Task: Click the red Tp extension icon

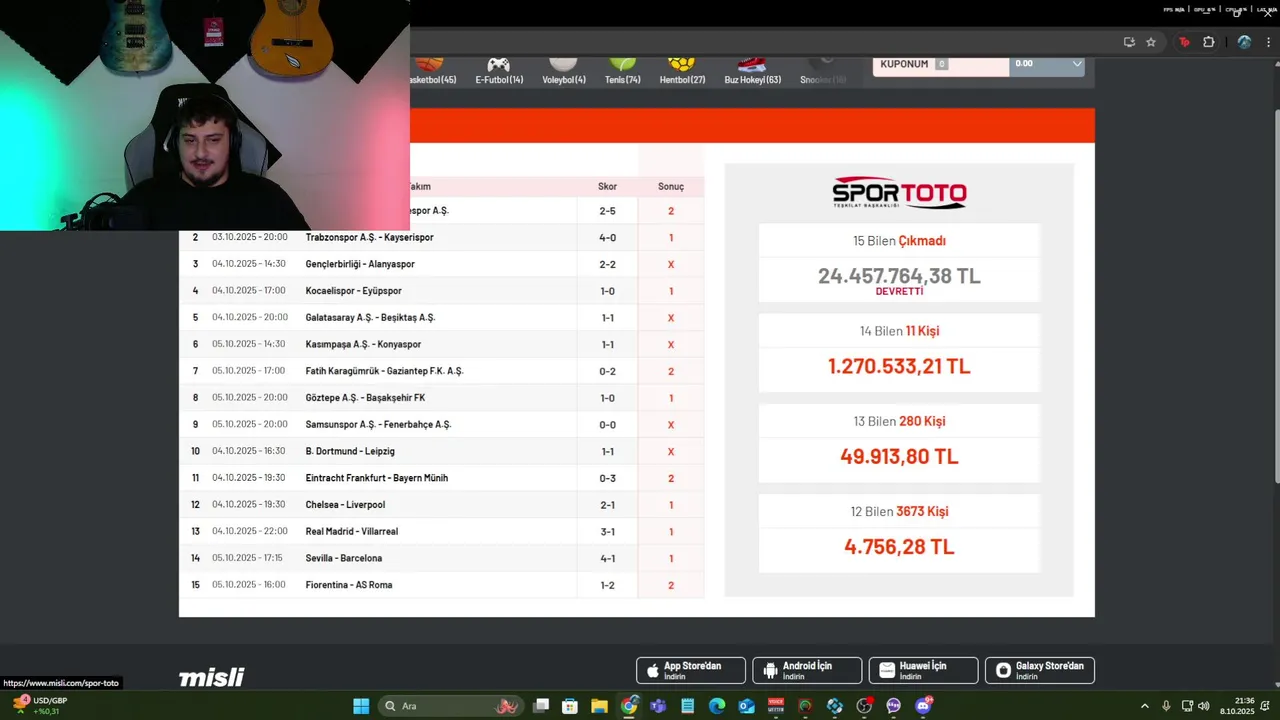Action: pos(1184,42)
